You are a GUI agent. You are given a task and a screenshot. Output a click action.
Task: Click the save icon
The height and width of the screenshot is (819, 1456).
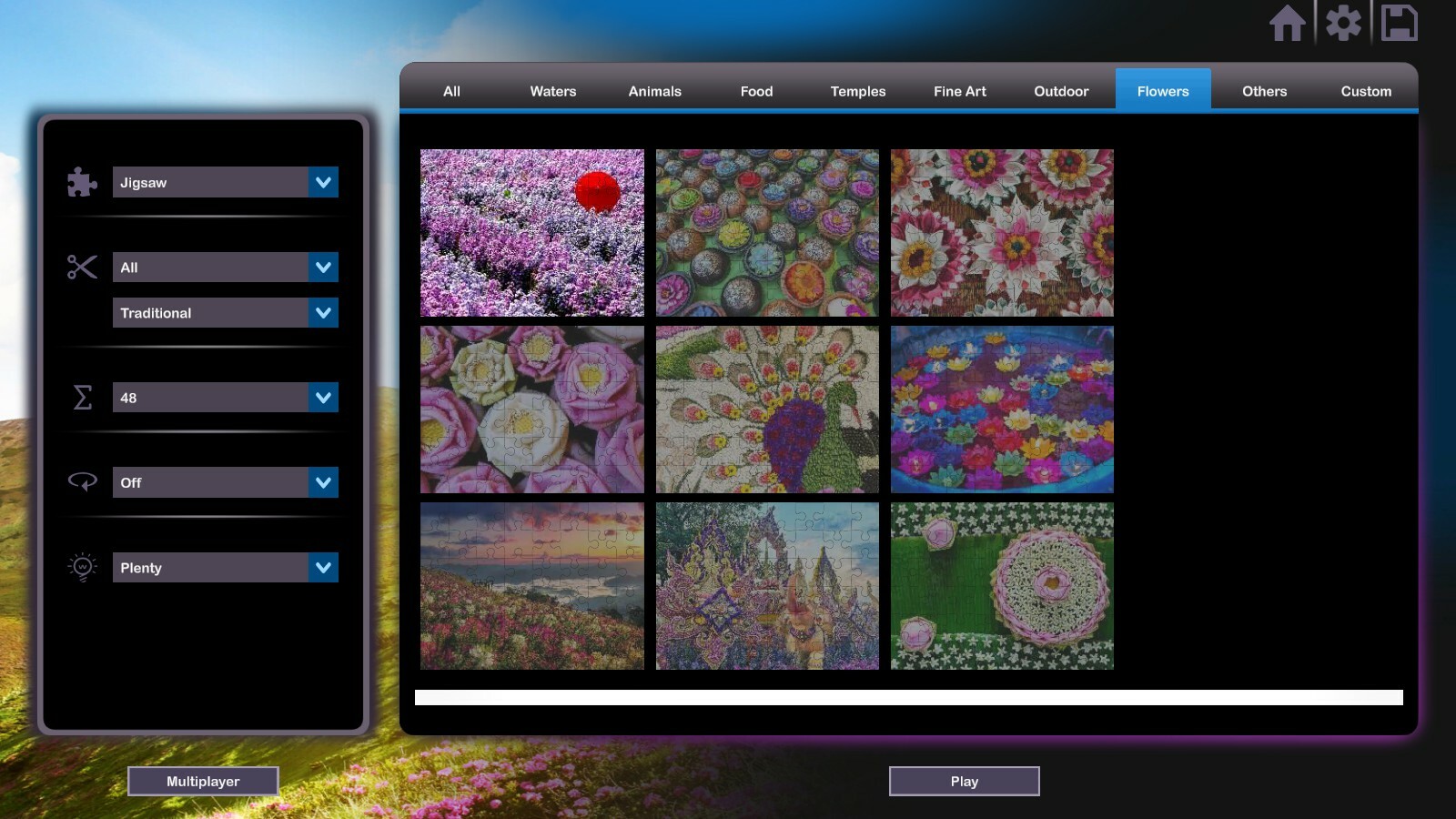(x=1400, y=25)
